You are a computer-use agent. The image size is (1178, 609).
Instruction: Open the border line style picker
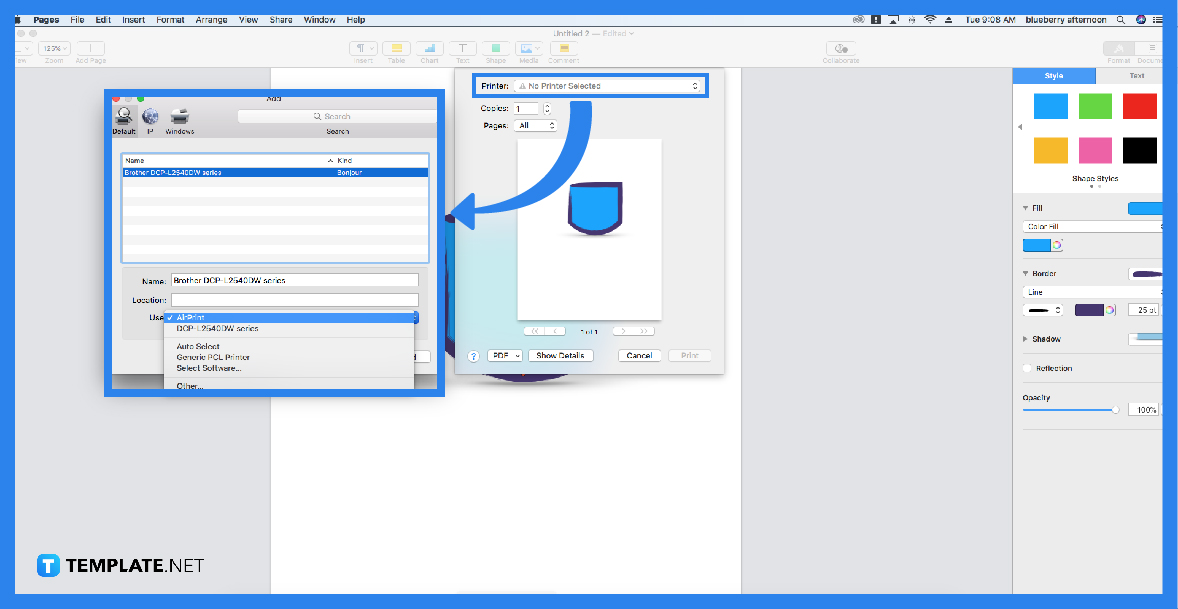1045,309
